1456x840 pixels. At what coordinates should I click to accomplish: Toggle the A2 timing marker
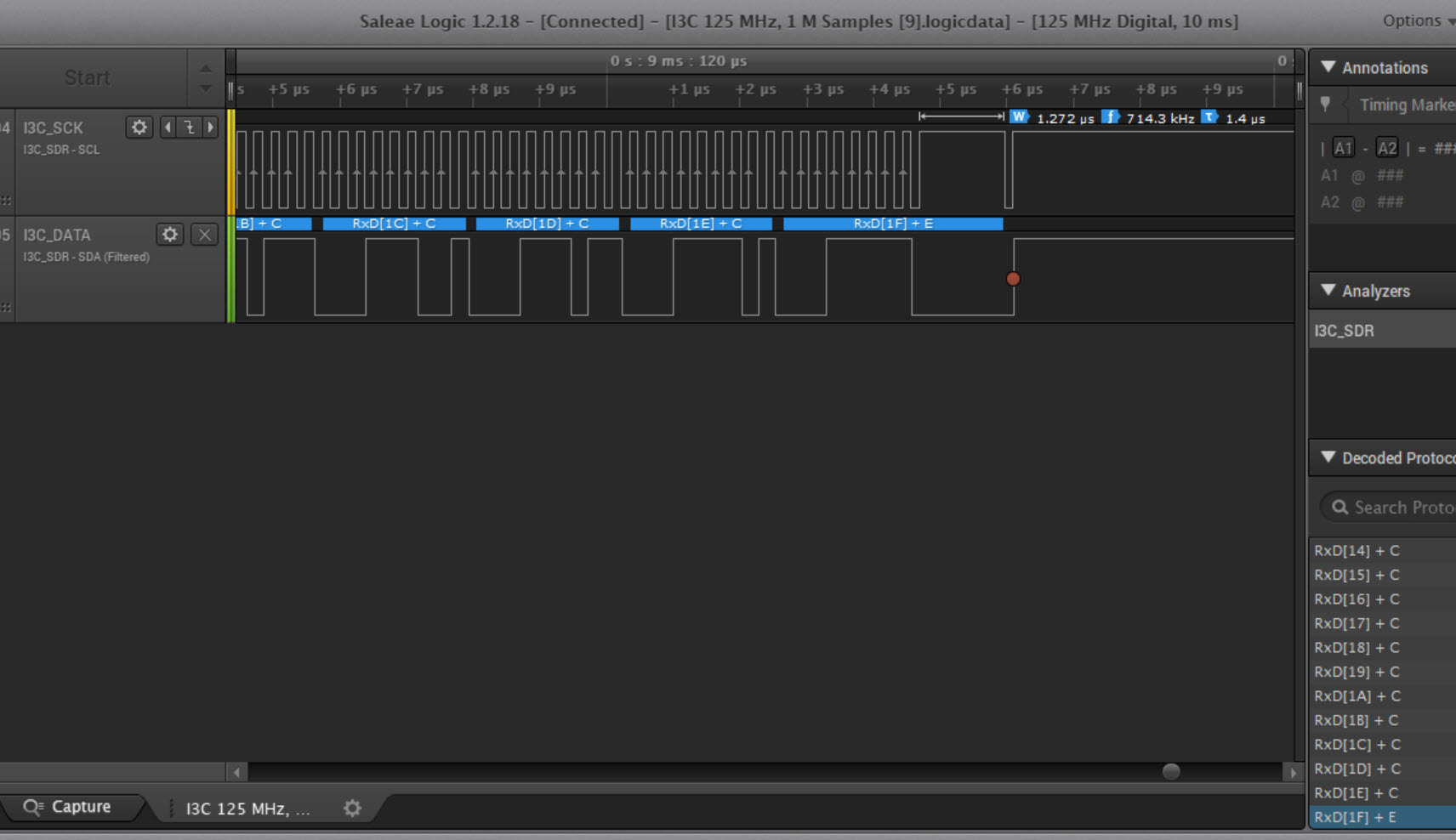[x=1388, y=147]
